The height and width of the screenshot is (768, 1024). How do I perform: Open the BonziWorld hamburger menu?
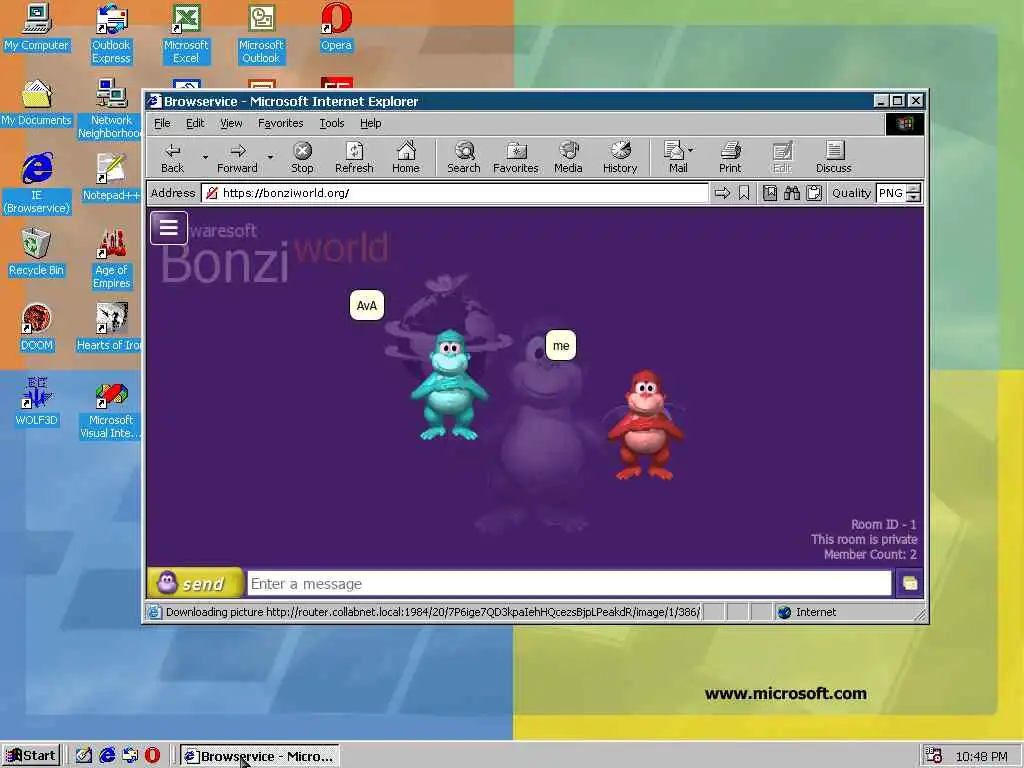[168, 227]
